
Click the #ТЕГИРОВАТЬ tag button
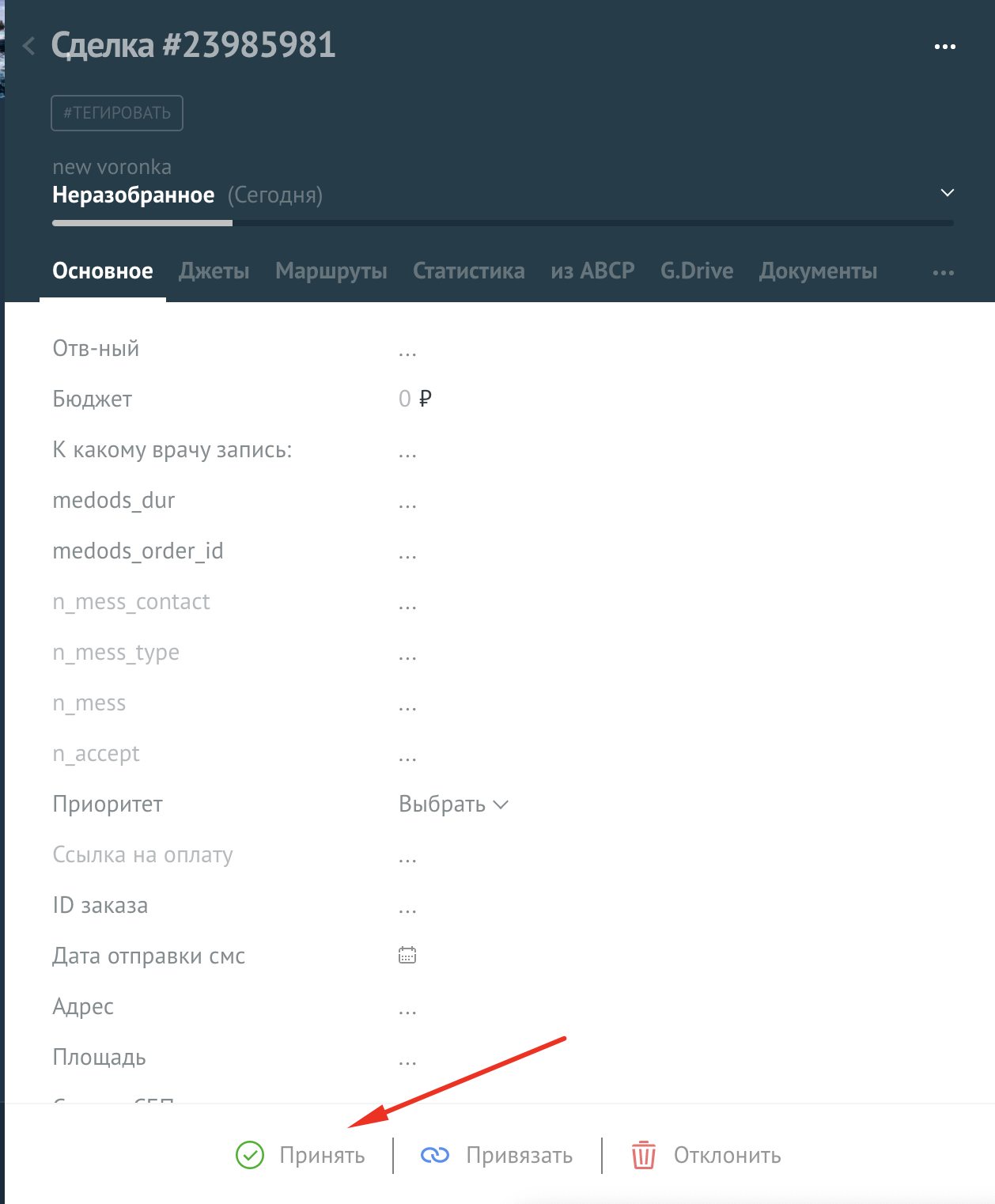pos(117,113)
